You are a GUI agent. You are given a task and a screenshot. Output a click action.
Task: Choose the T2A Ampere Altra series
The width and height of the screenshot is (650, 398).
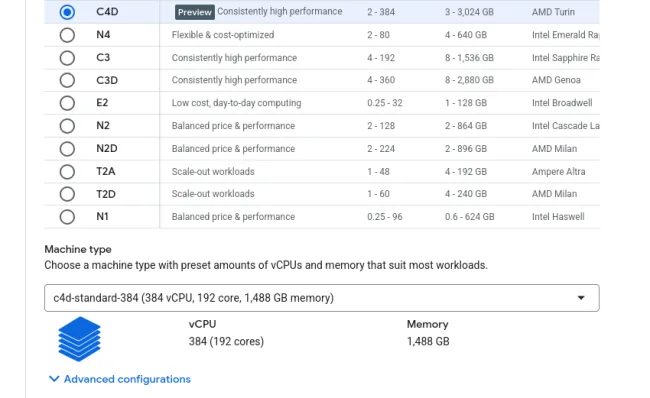pos(67,171)
